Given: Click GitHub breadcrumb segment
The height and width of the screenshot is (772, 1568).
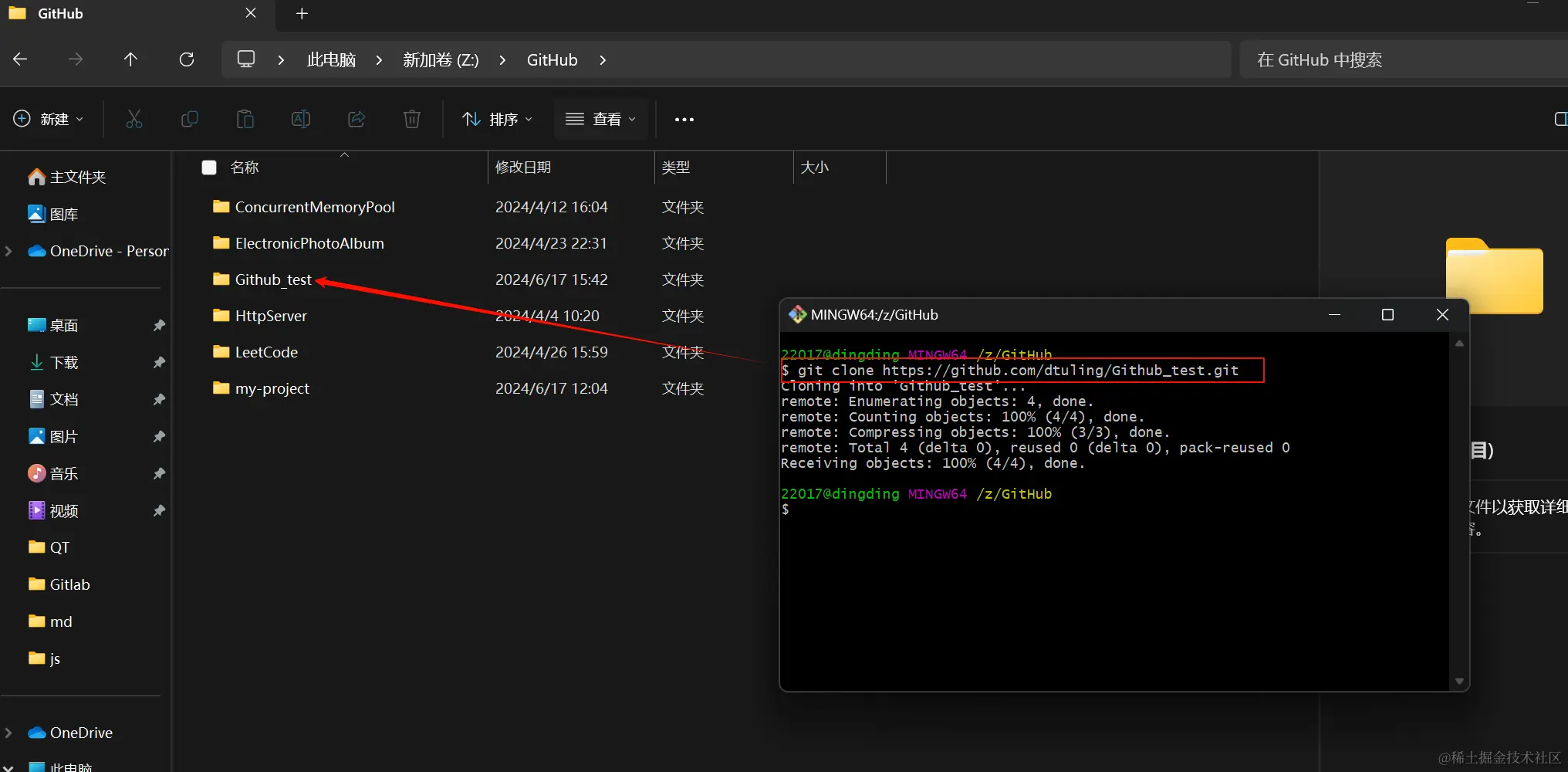Looking at the screenshot, I should (x=552, y=59).
